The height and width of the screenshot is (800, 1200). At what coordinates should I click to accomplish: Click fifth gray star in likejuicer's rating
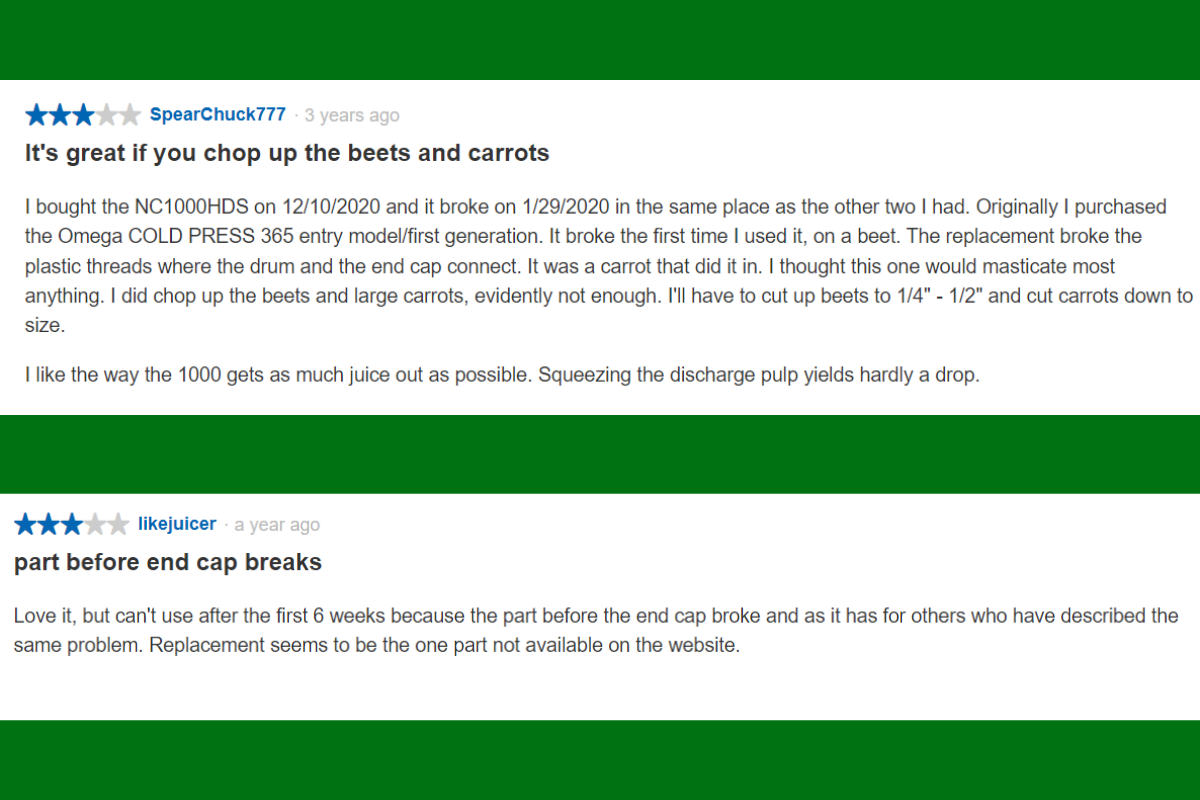118,524
